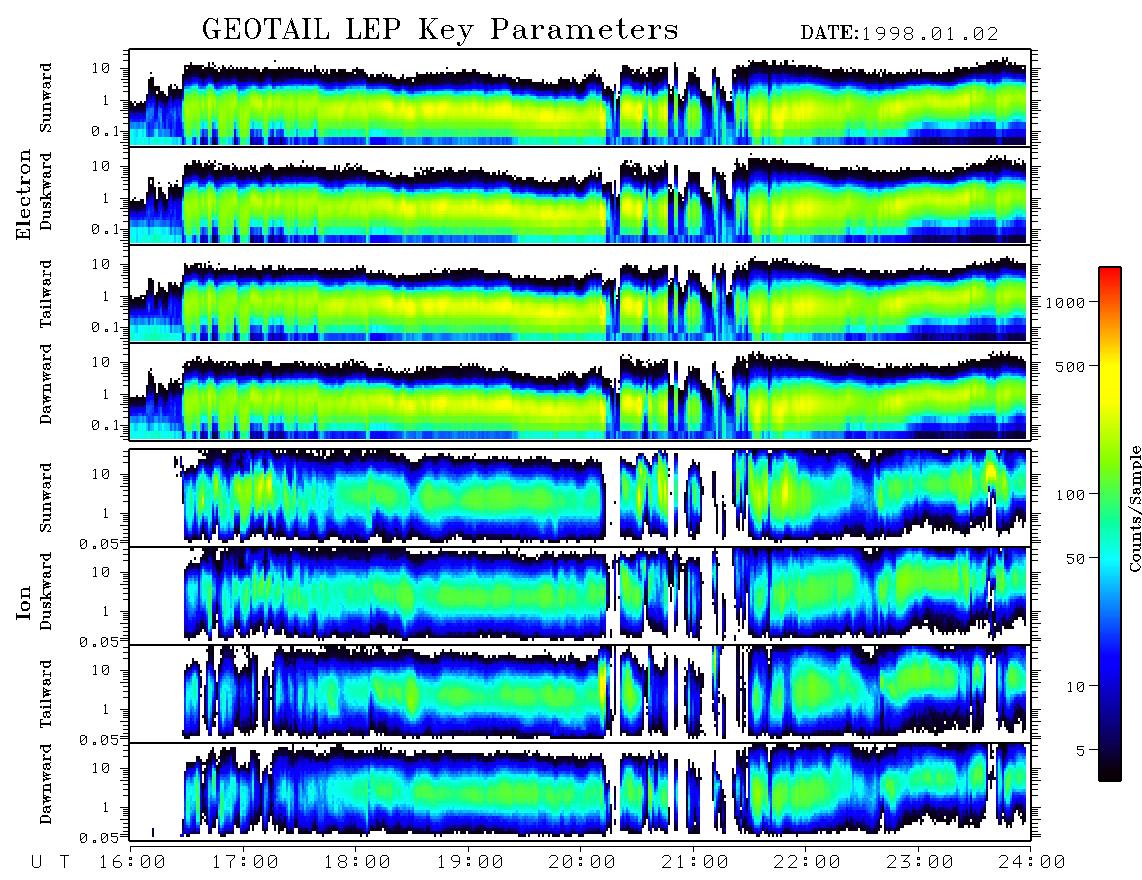Click the 1000 colorbar tick label

(1064, 303)
